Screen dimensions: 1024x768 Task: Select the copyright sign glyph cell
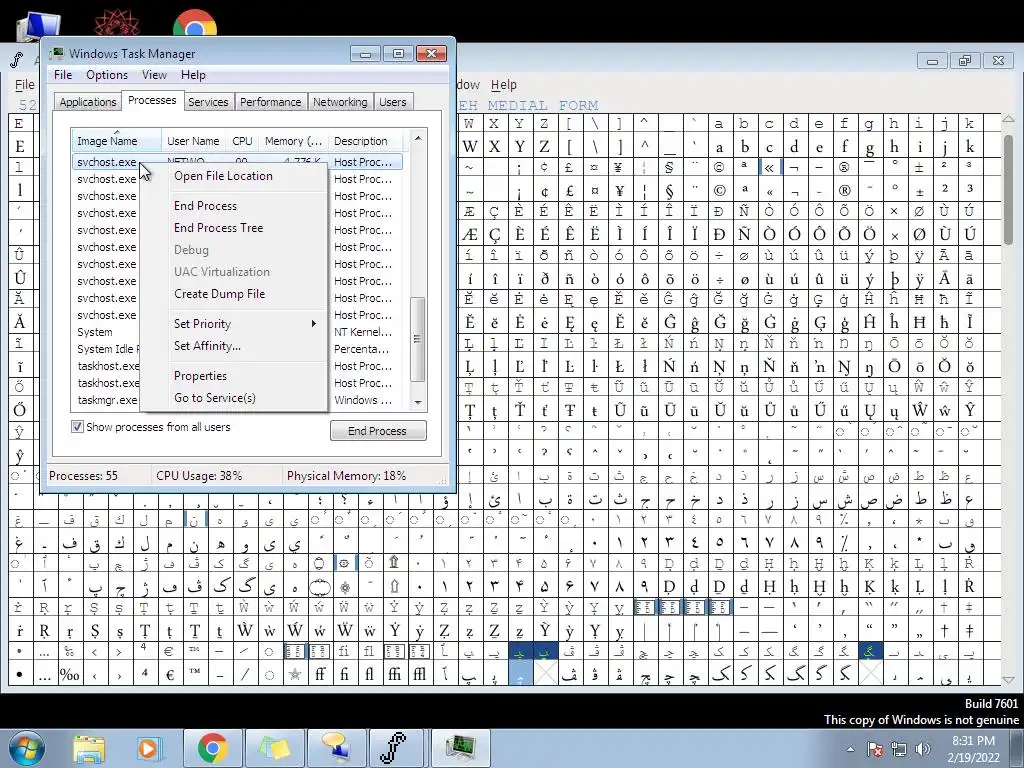tap(719, 191)
